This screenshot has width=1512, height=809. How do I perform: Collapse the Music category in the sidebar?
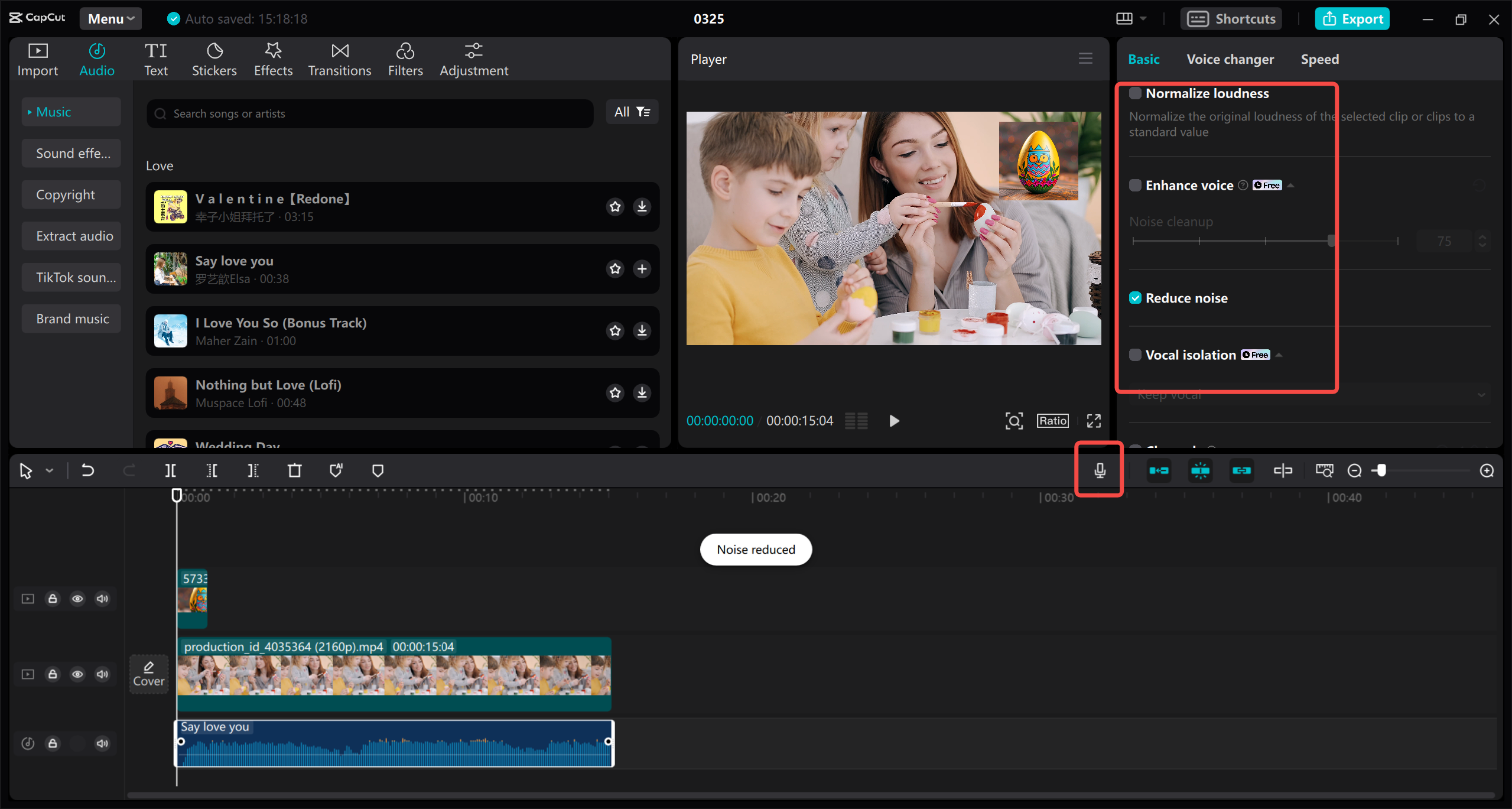pyautogui.click(x=30, y=111)
